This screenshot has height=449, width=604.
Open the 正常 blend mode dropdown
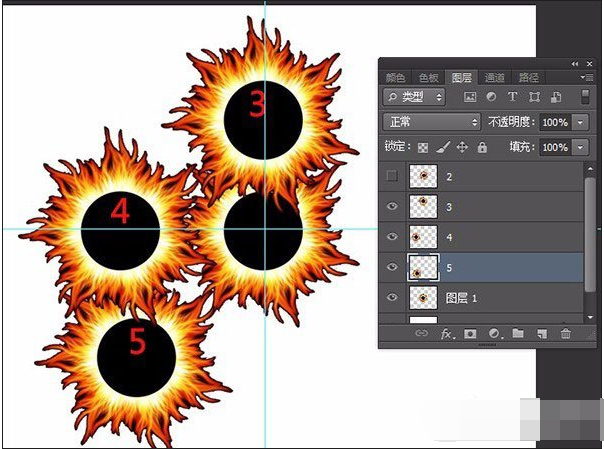pos(432,122)
